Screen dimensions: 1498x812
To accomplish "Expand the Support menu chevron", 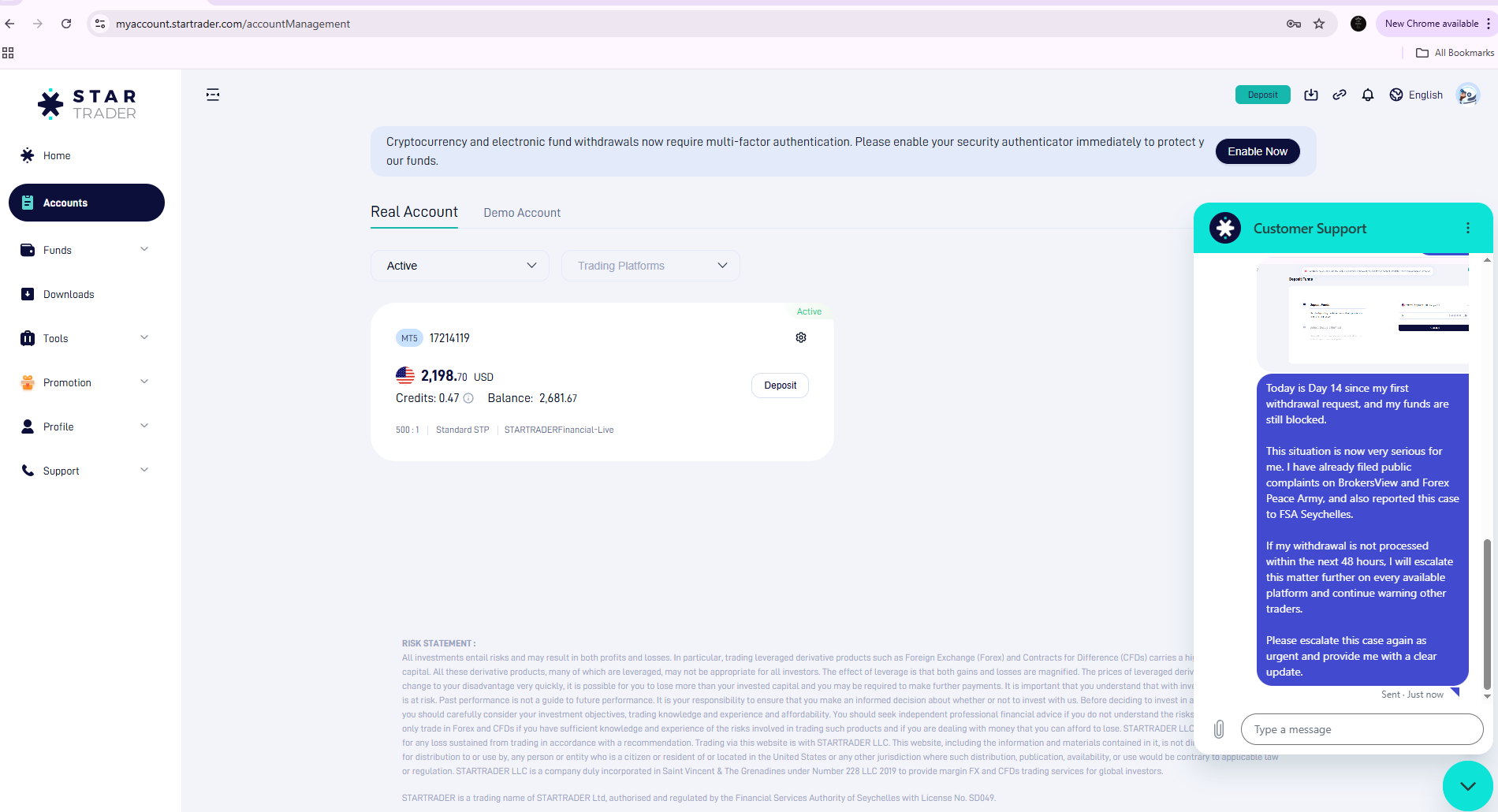I will coord(144,470).
